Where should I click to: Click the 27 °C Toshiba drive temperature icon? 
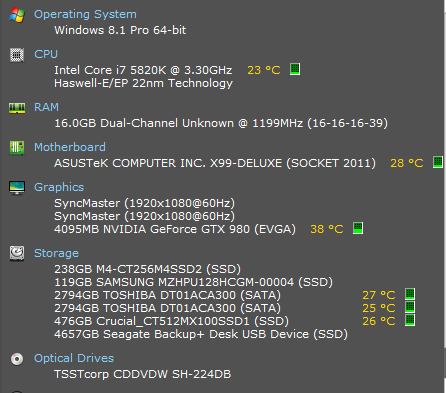point(410,294)
